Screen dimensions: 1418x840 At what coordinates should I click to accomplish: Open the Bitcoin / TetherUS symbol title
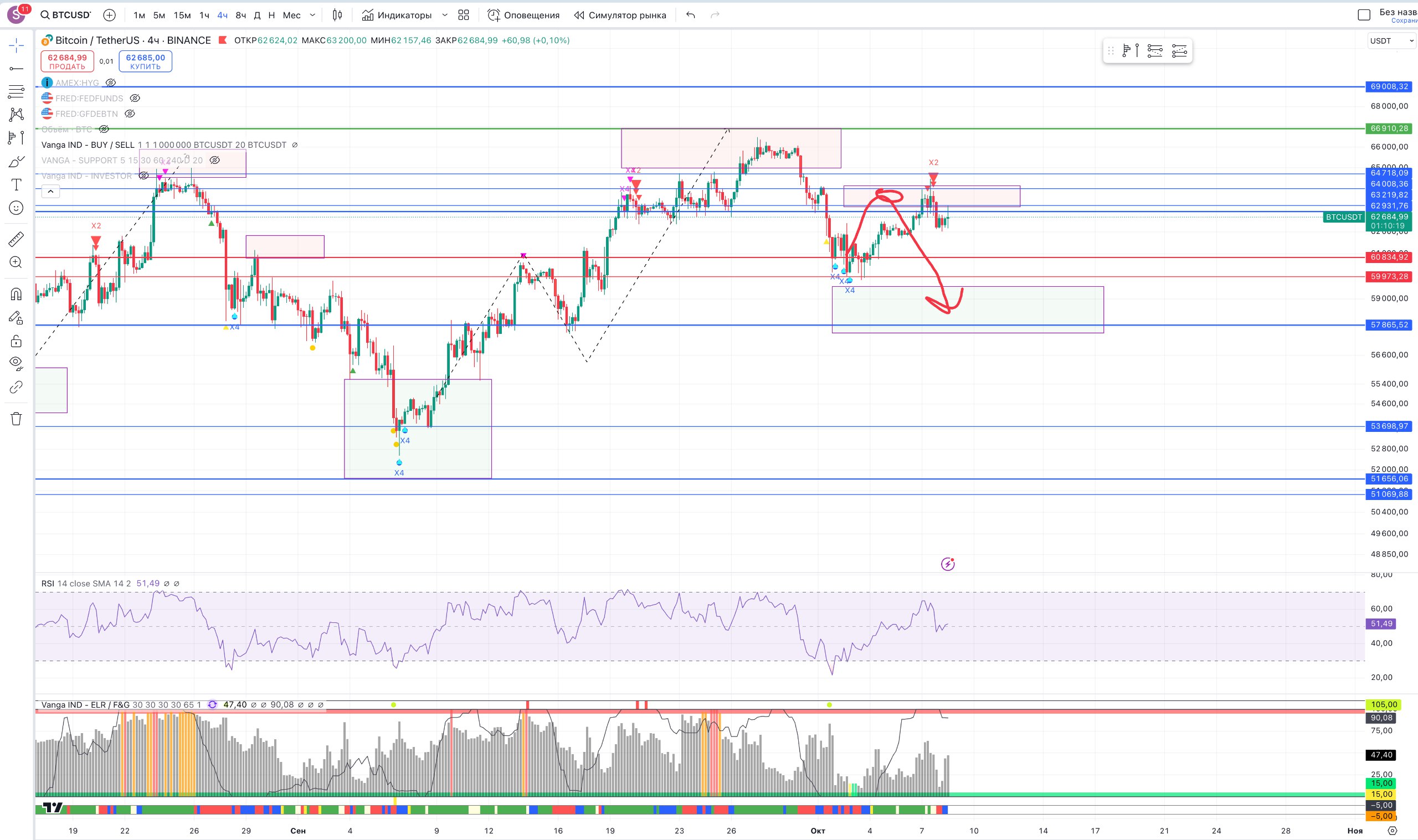pyautogui.click(x=133, y=40)
